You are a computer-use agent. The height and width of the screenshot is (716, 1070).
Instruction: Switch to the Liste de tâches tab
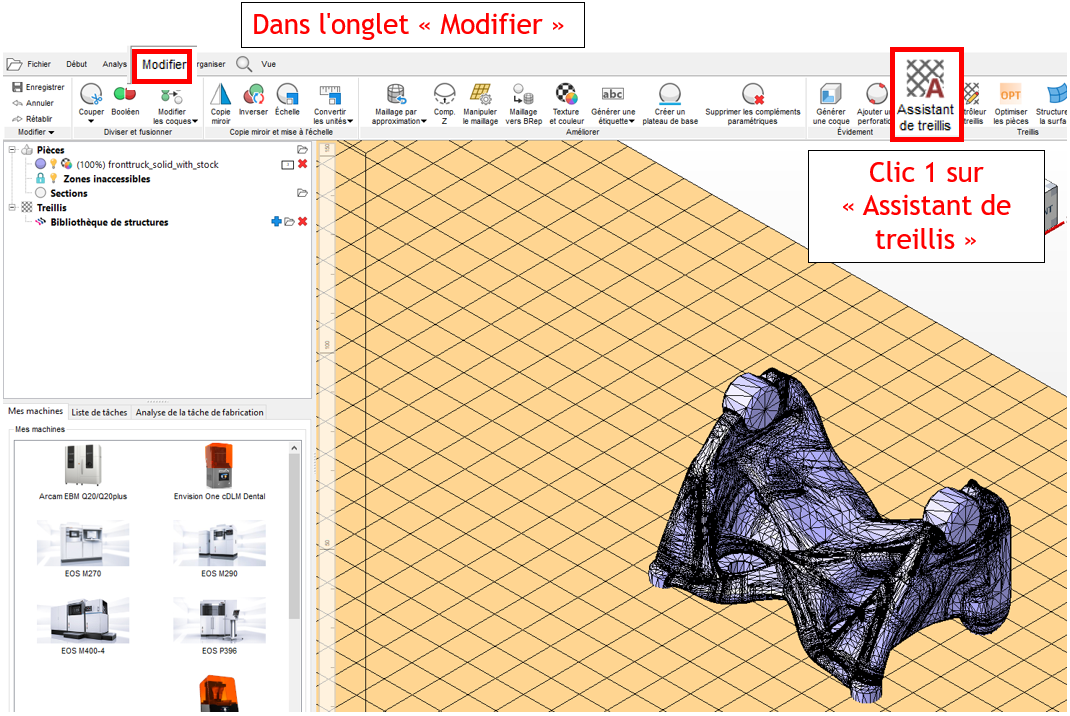pos(100,412)
